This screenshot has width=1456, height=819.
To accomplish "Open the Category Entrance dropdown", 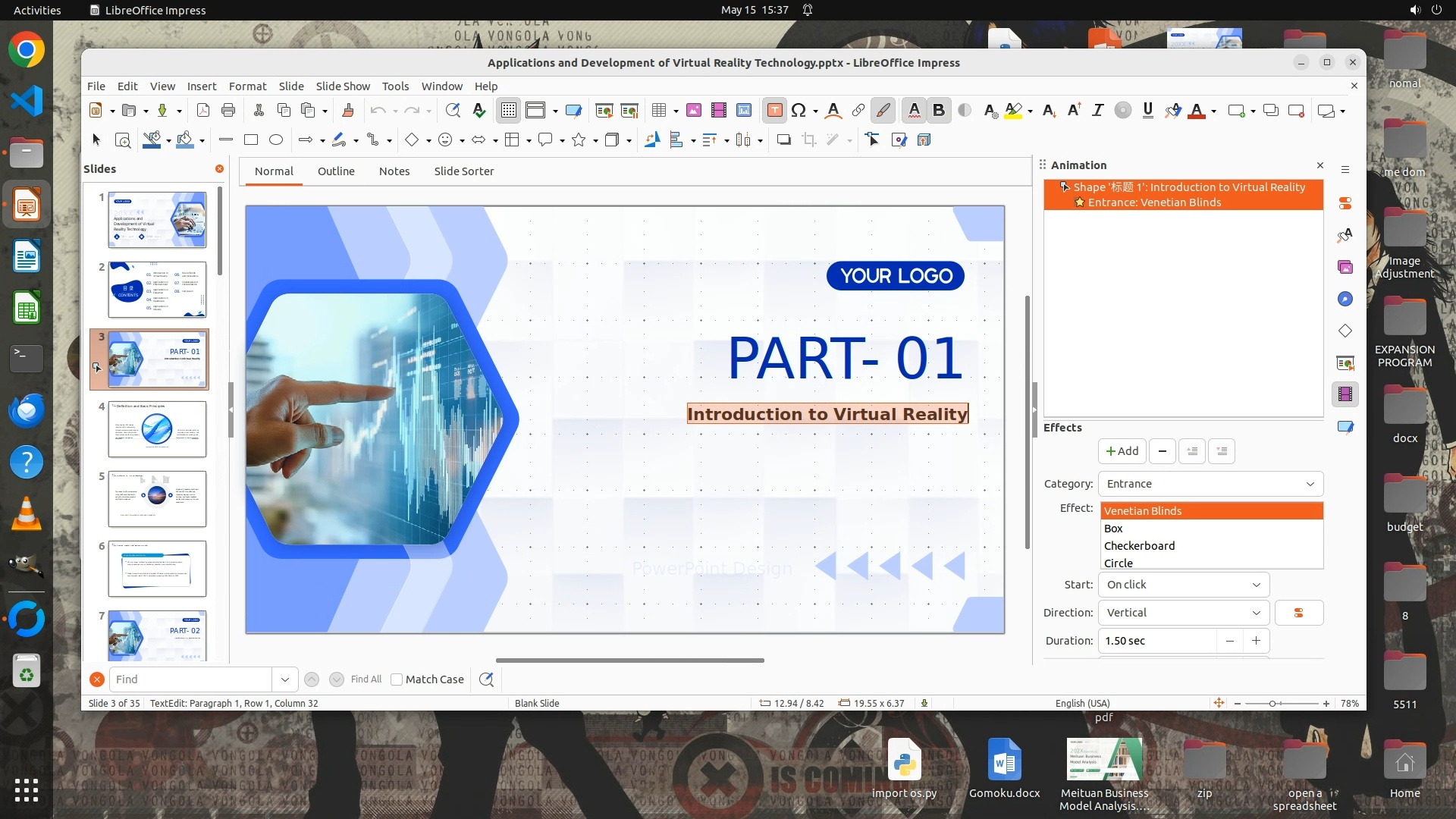I will tap(1210, 484).
